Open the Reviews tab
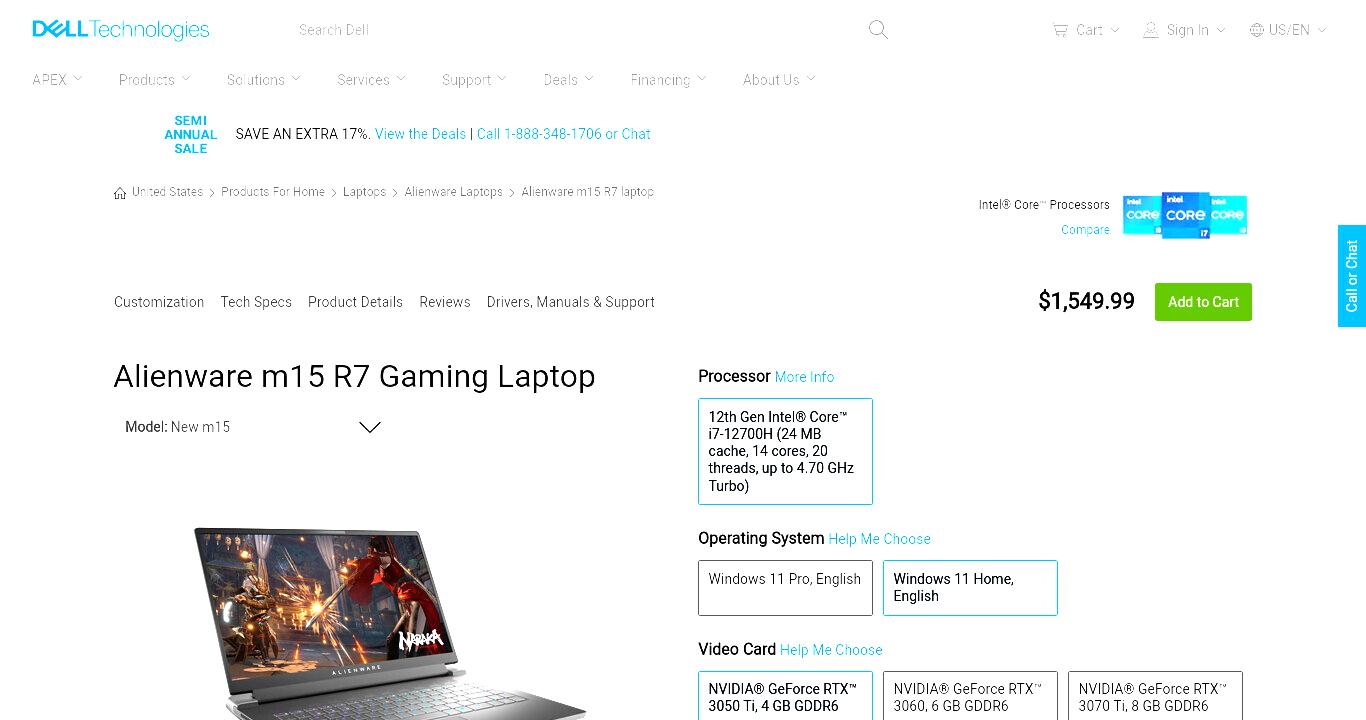 [x=445, y=302]
